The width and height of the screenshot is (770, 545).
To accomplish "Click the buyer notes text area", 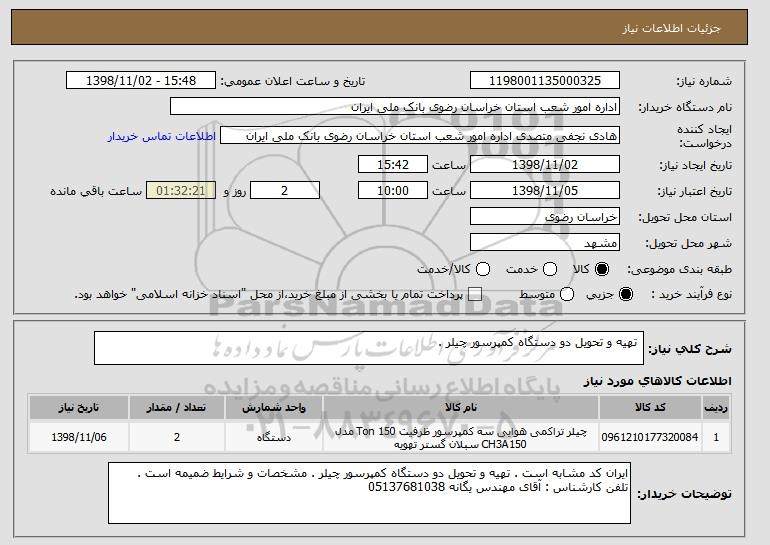I will coord(369,493).
